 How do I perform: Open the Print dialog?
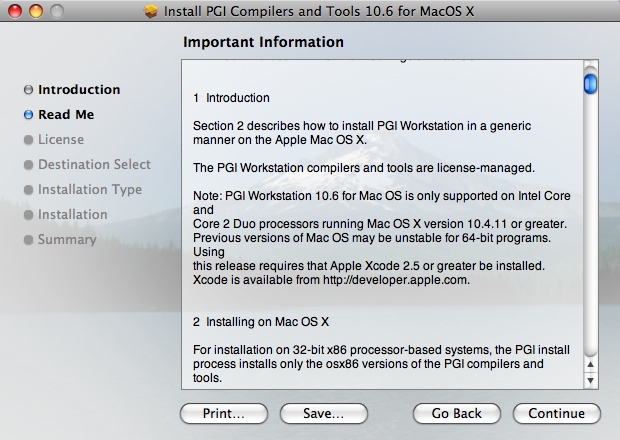[224, 414]
